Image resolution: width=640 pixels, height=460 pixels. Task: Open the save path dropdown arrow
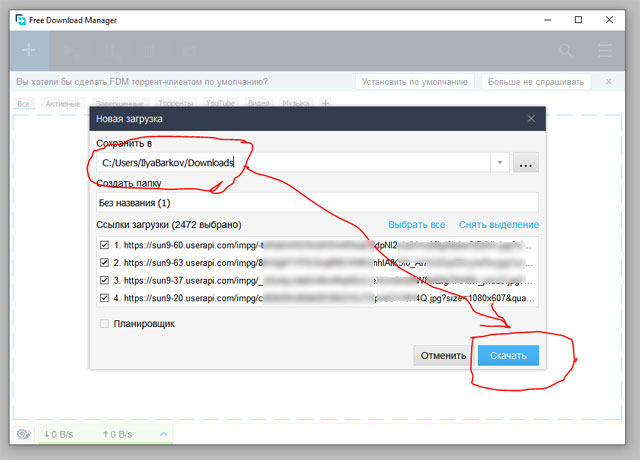click(500, 162)
